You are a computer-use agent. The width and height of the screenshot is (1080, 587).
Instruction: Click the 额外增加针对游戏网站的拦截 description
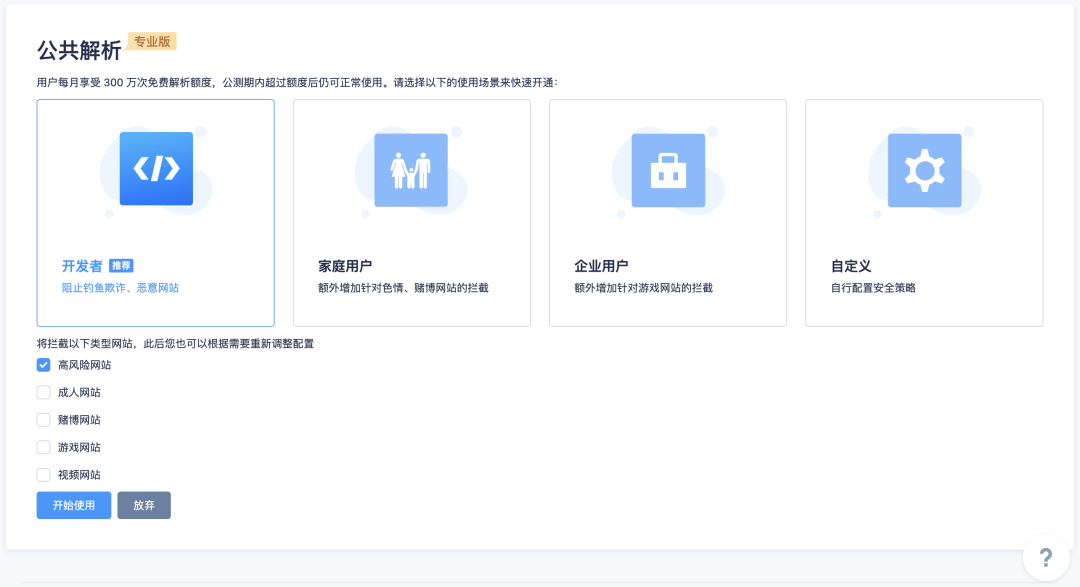click(x=643, y=288)
